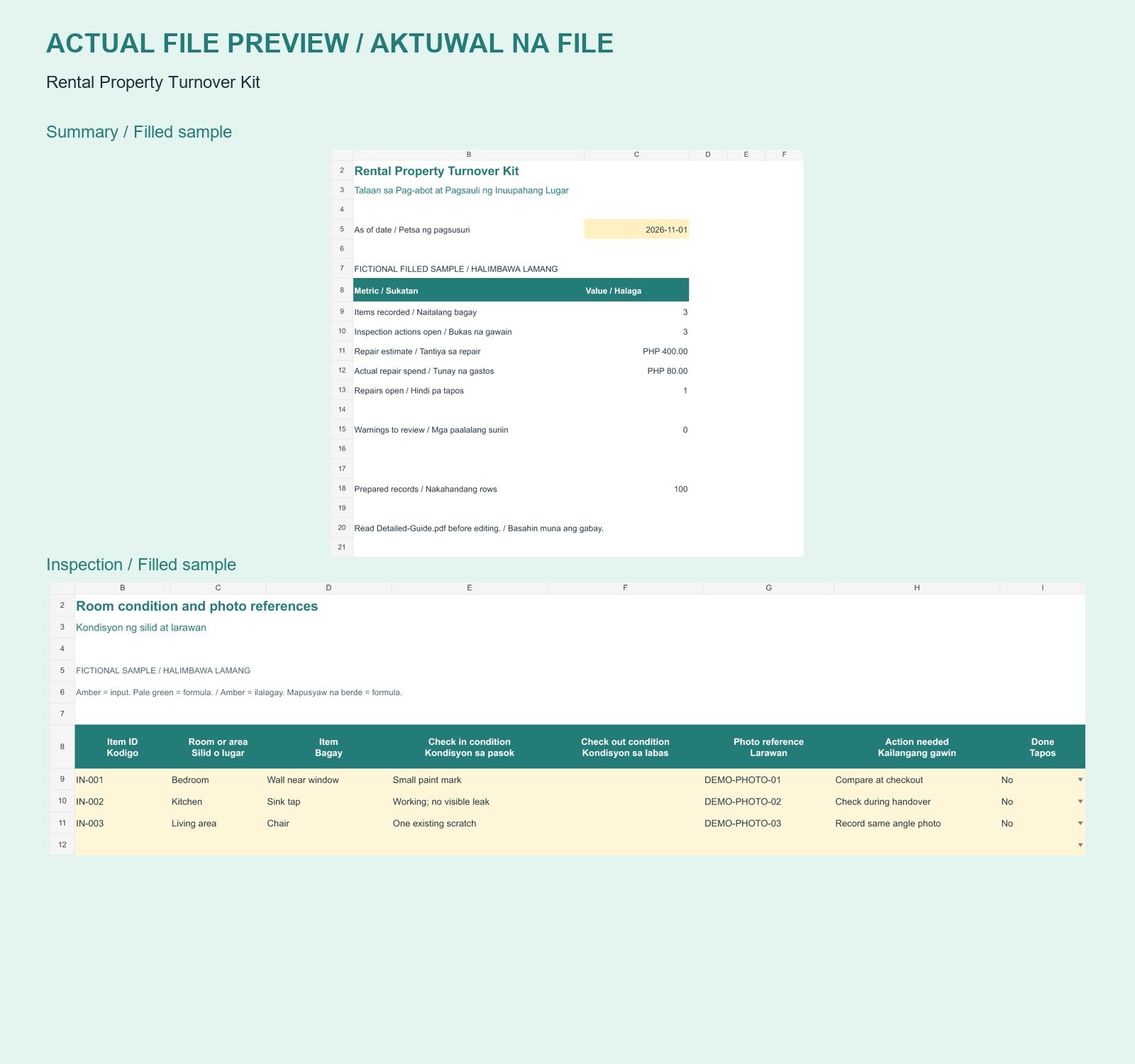Click the "Compare at checkout" cell
The height and width of the screenshot is (1064, 1135).
click(x=917, y=780)
